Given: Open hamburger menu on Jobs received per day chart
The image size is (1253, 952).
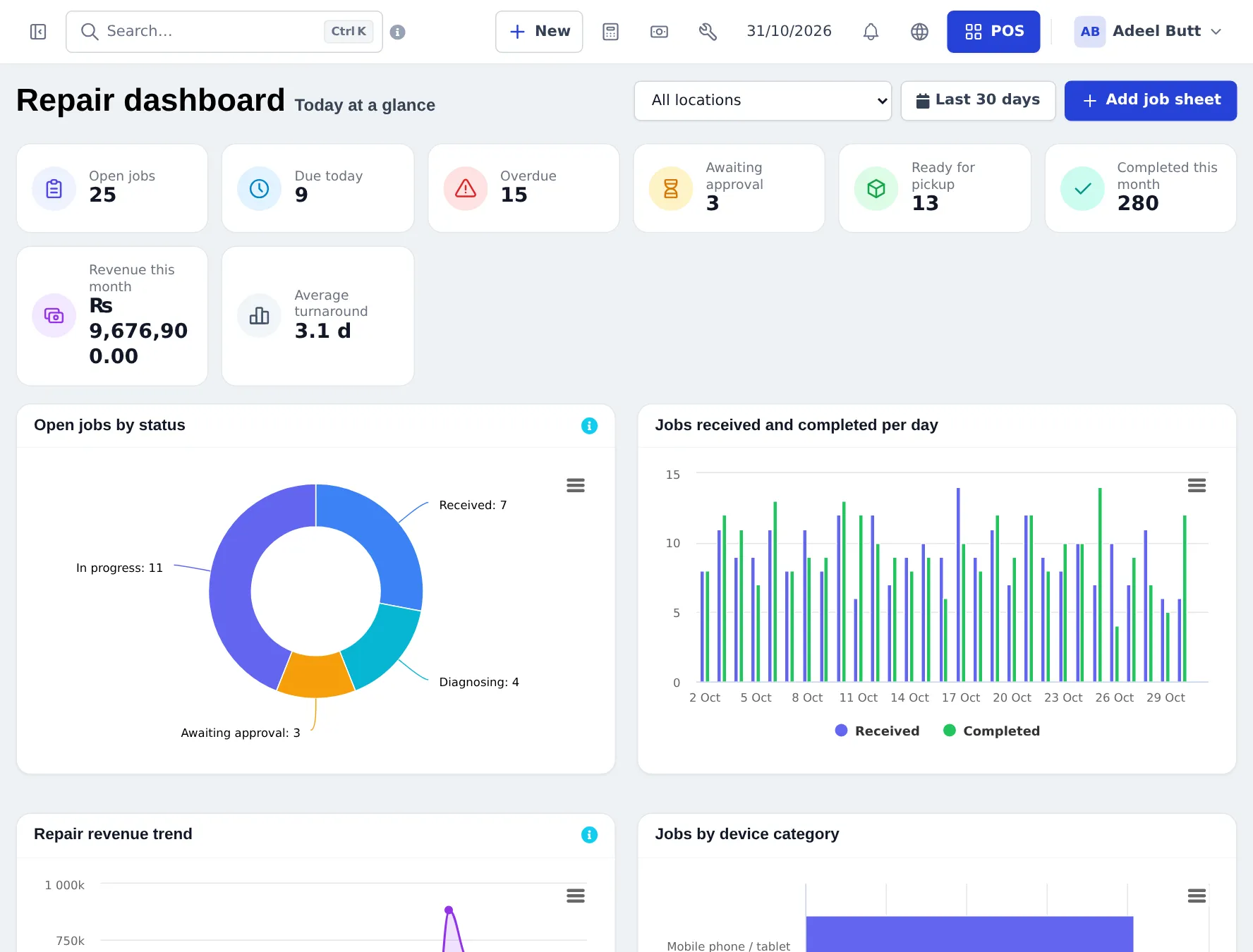Looking at the screenshot, I should 1197,485.
